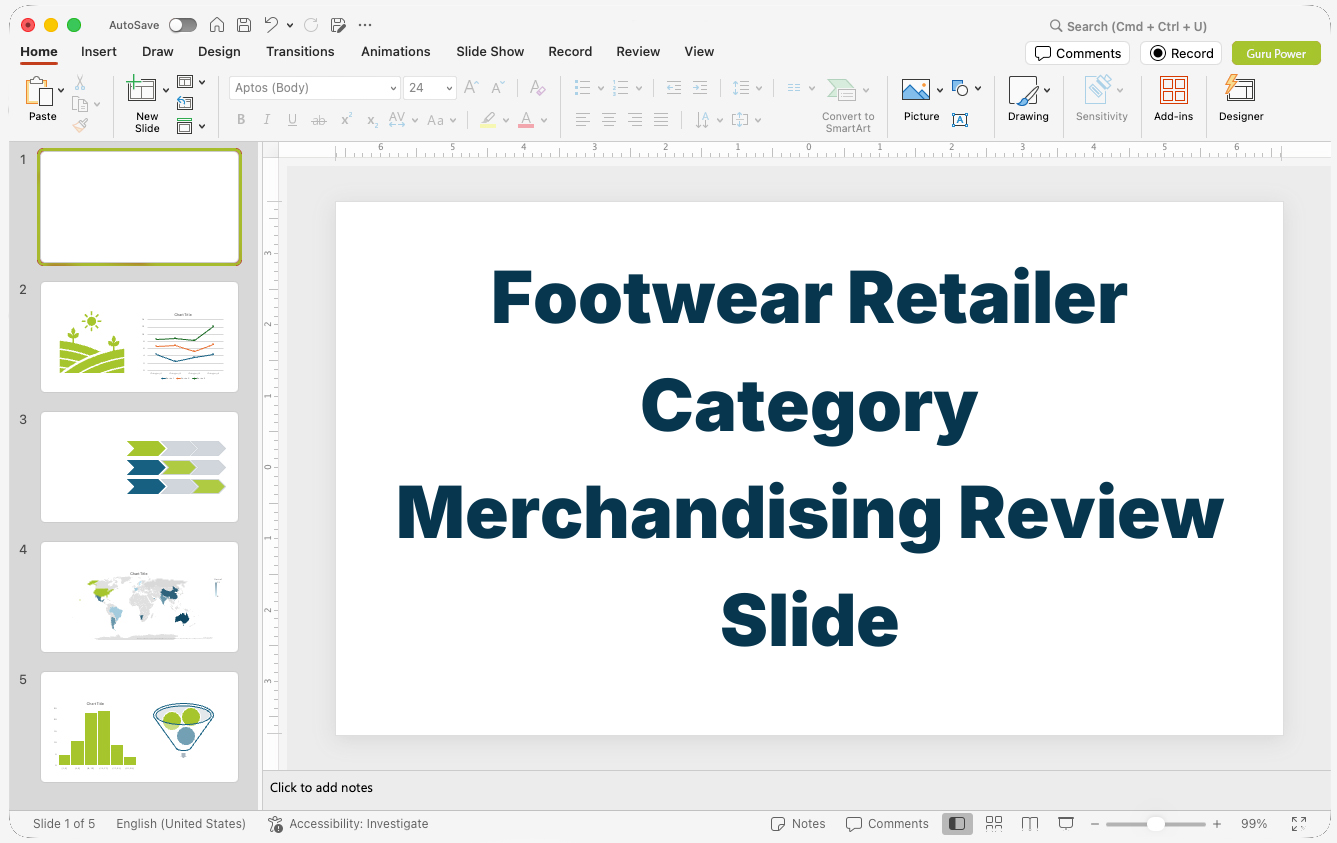Click the zoom slider handle
This screenshot has width=1337, height=843.
1155,824
